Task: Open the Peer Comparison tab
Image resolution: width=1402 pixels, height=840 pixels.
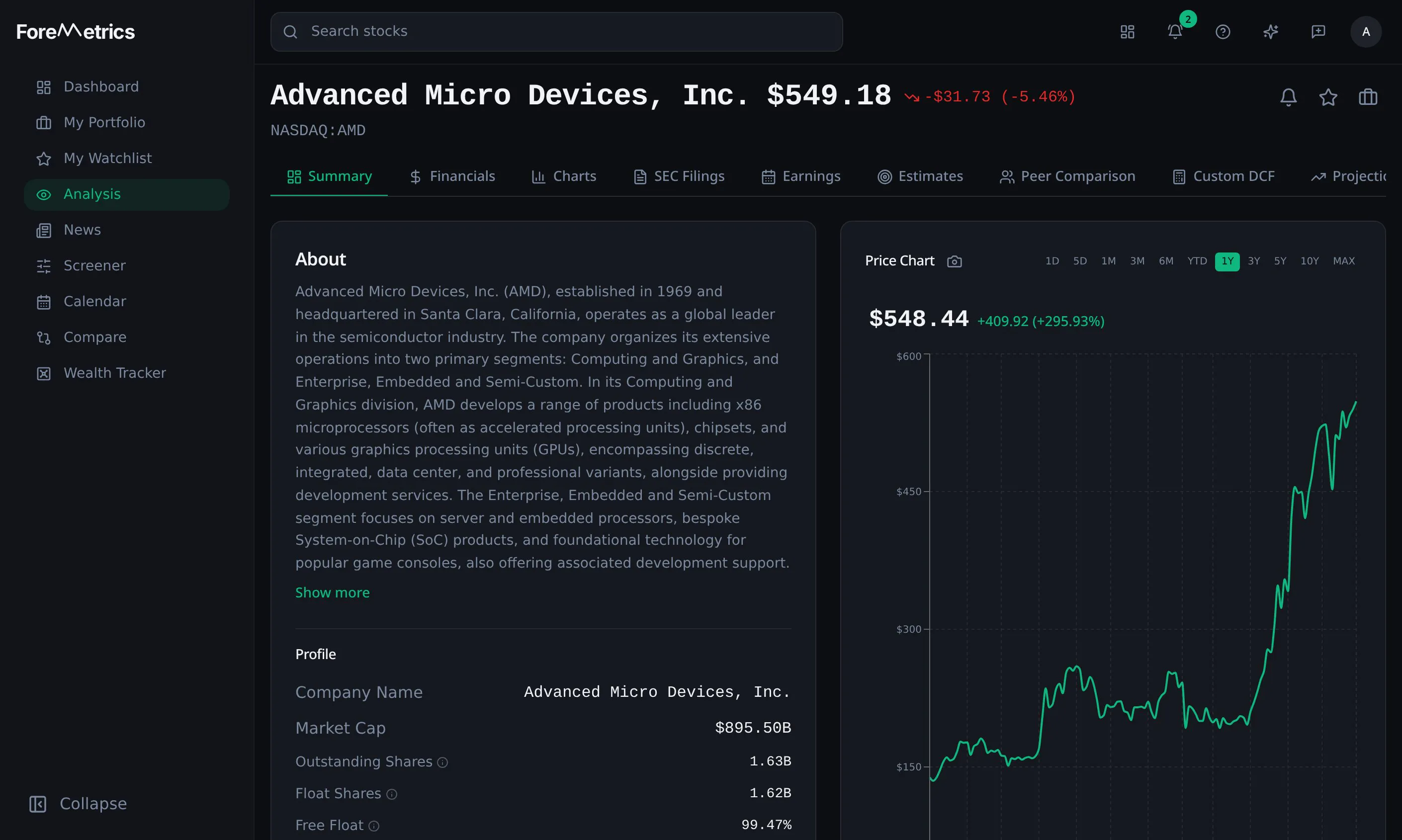Action: 1067,176
